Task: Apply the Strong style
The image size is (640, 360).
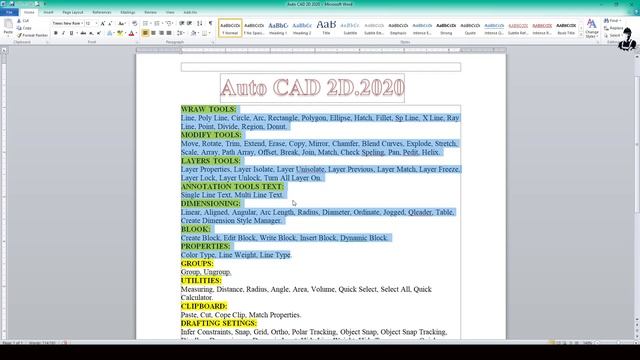Action: (446, 28)
